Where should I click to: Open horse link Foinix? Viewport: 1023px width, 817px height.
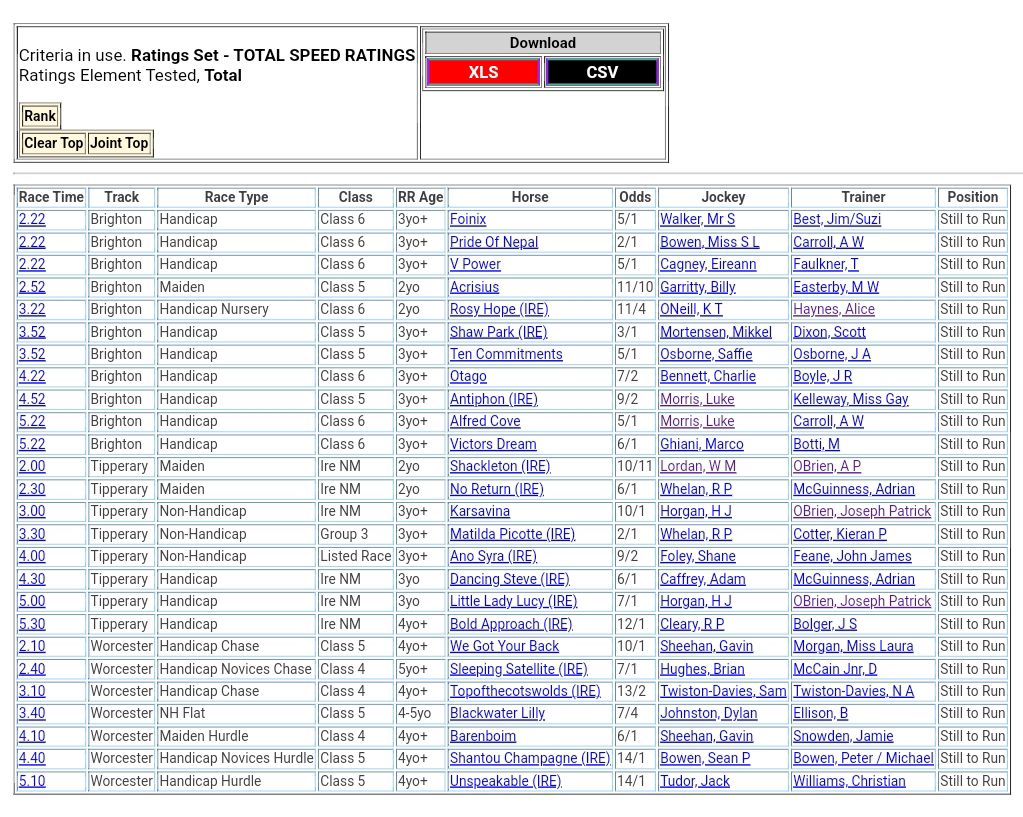(468, 219)
